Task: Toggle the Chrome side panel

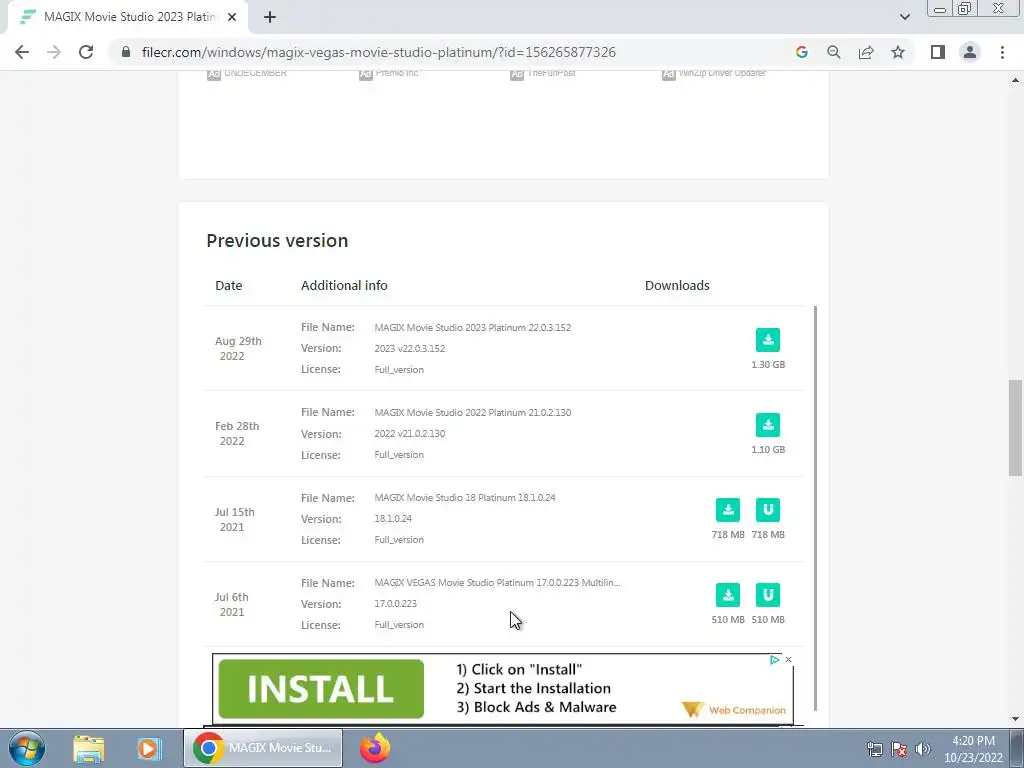Action: pos(938,52)
